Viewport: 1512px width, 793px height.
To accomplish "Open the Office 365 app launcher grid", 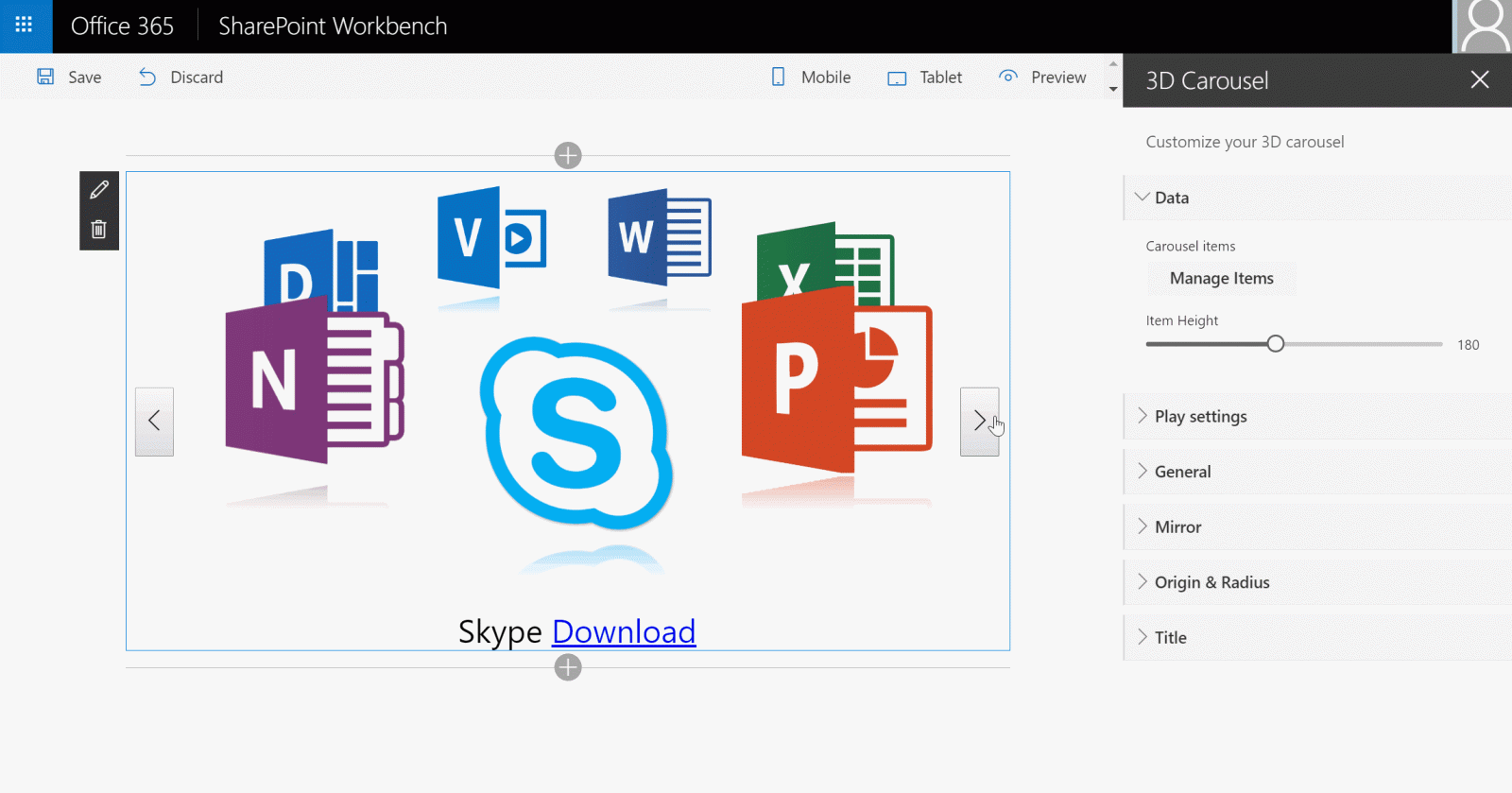I will (26, 26).
